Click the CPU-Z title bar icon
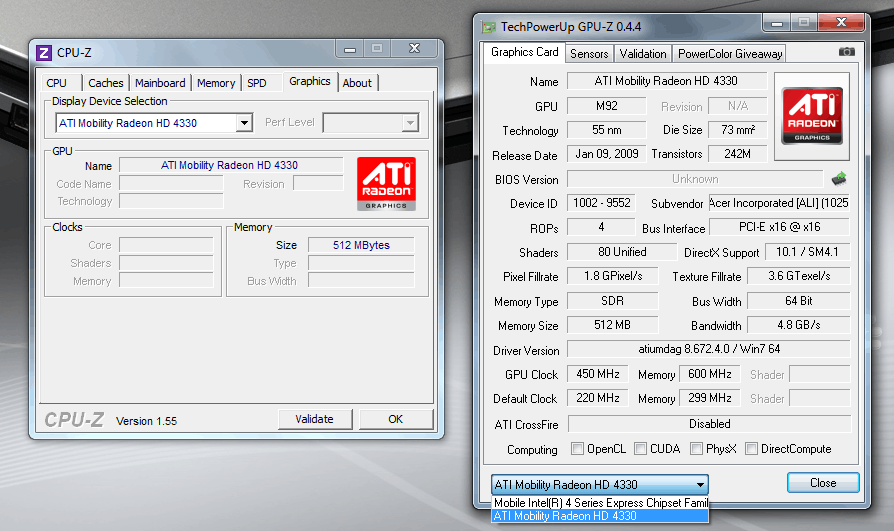Image resolution: width=894 pixels, height=531 pixels. point(44,53)
